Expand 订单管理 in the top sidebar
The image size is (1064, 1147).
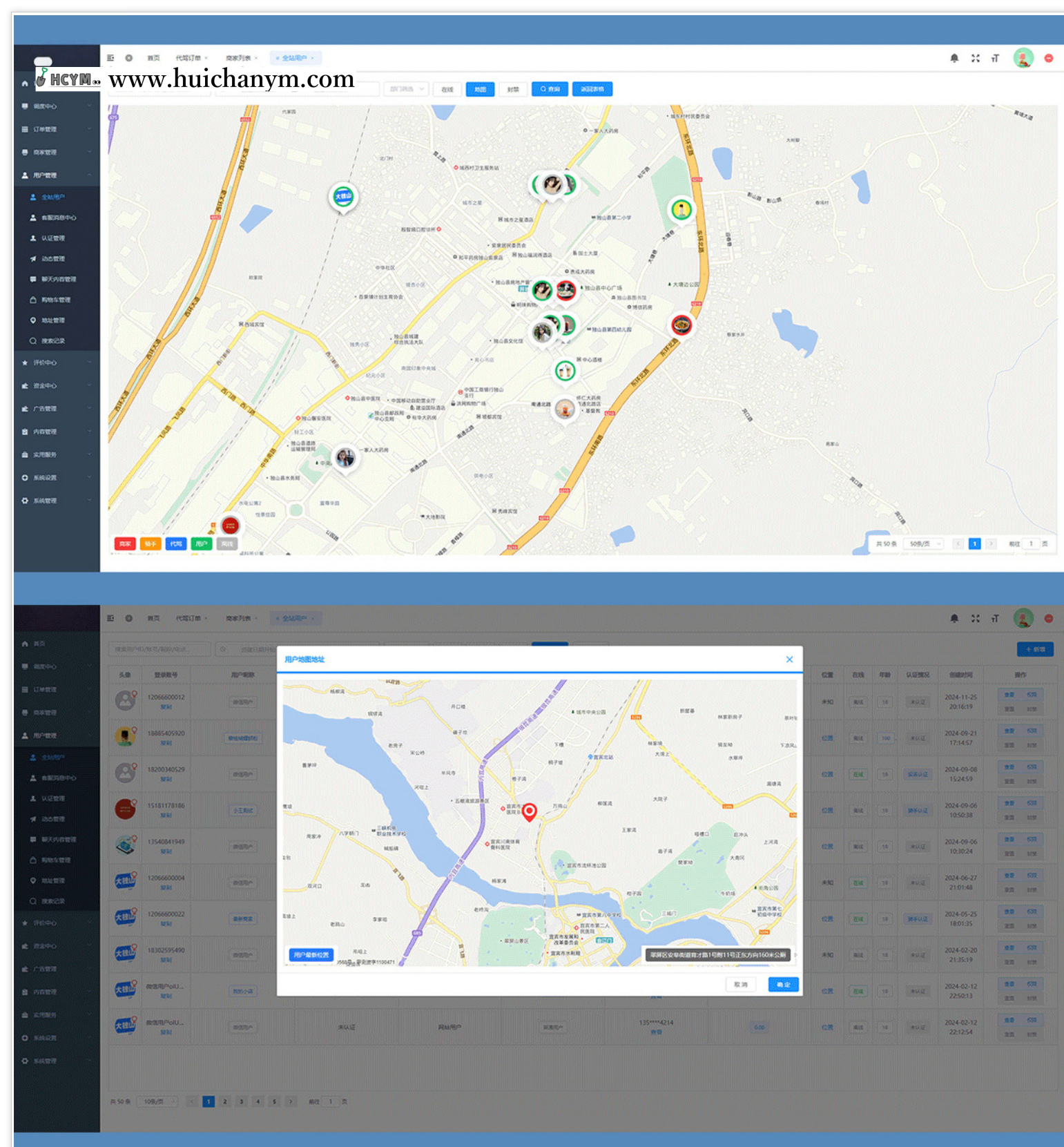pyautogui.click(x=57, y=129)
